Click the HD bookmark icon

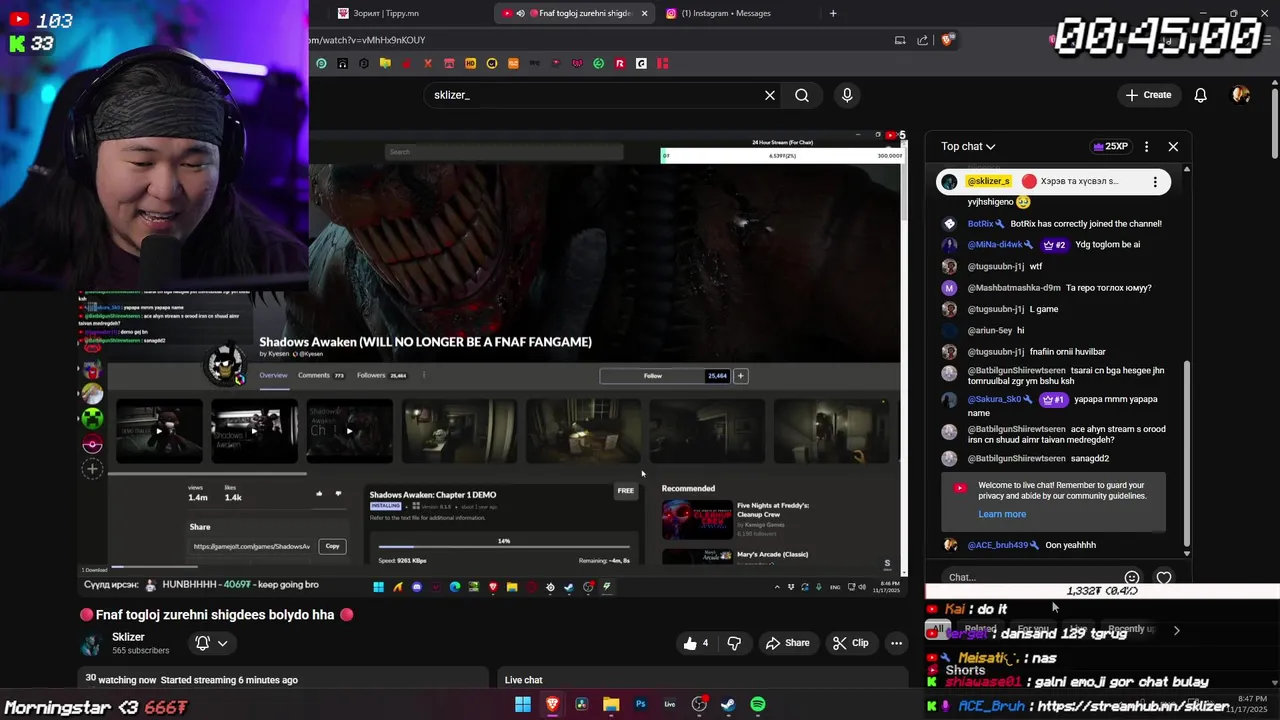470,63
